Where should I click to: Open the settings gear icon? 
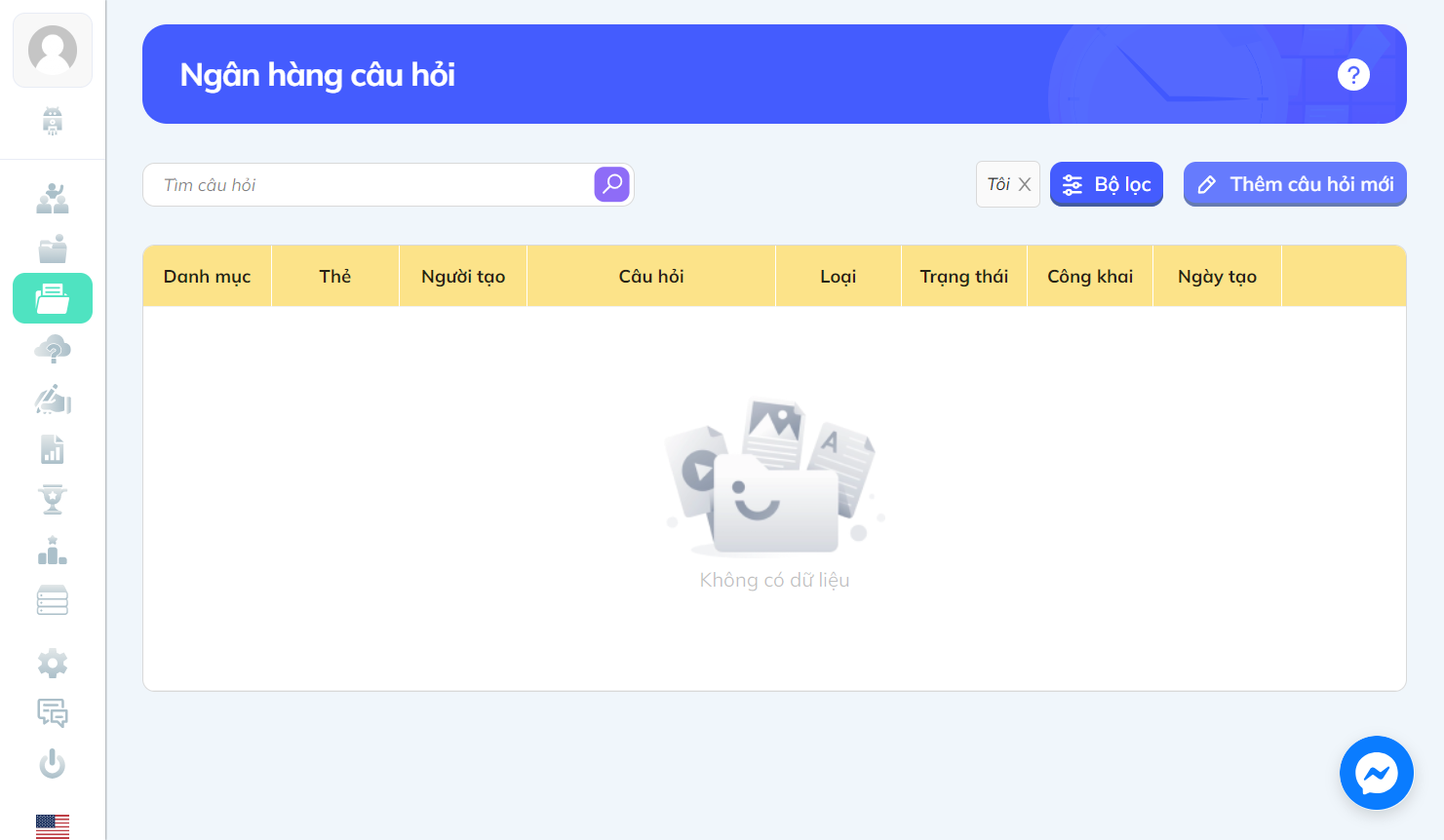pos(53,664)
